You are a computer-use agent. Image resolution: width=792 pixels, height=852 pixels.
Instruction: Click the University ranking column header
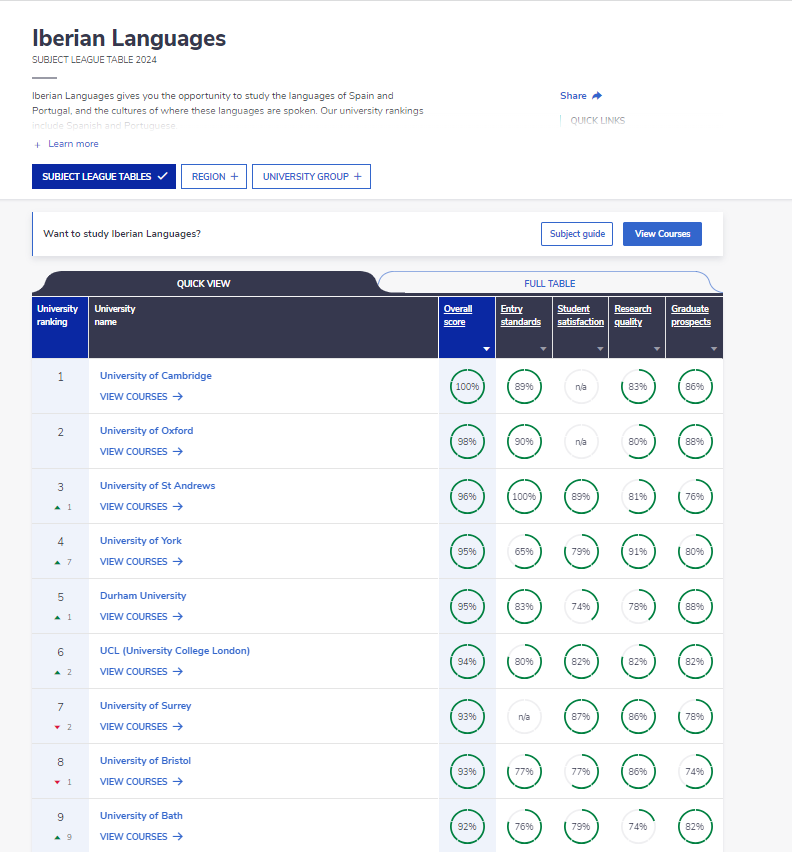click(60, 327)
